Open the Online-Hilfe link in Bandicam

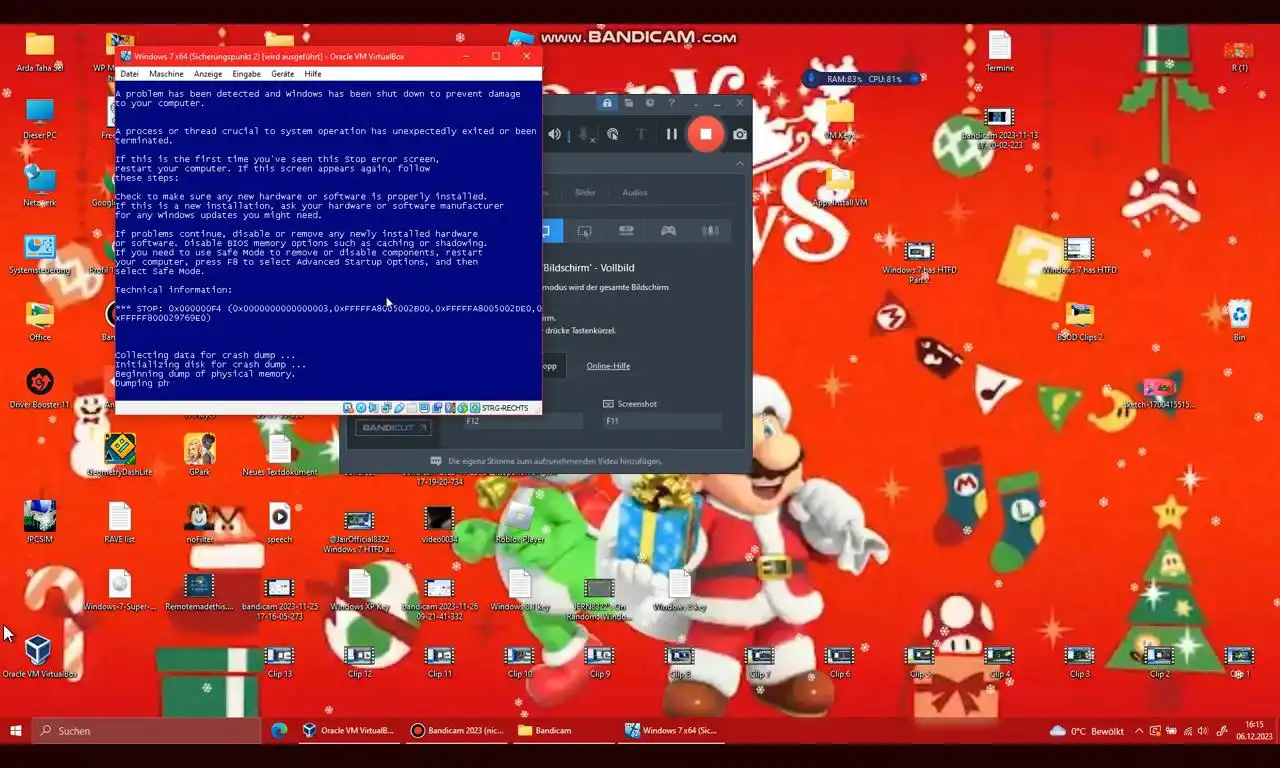coord(608,366)
